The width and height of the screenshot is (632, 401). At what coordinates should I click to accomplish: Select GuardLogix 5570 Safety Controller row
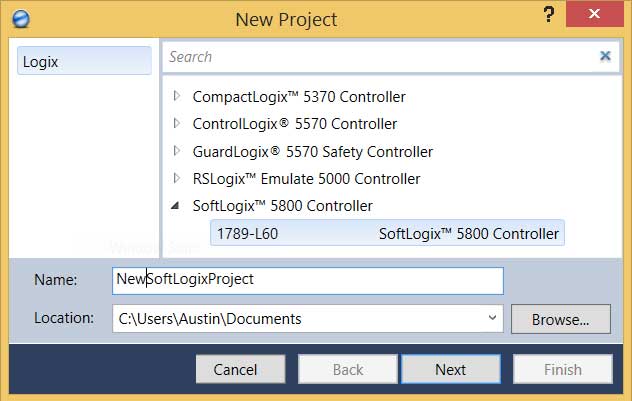(x=313, y=152)
